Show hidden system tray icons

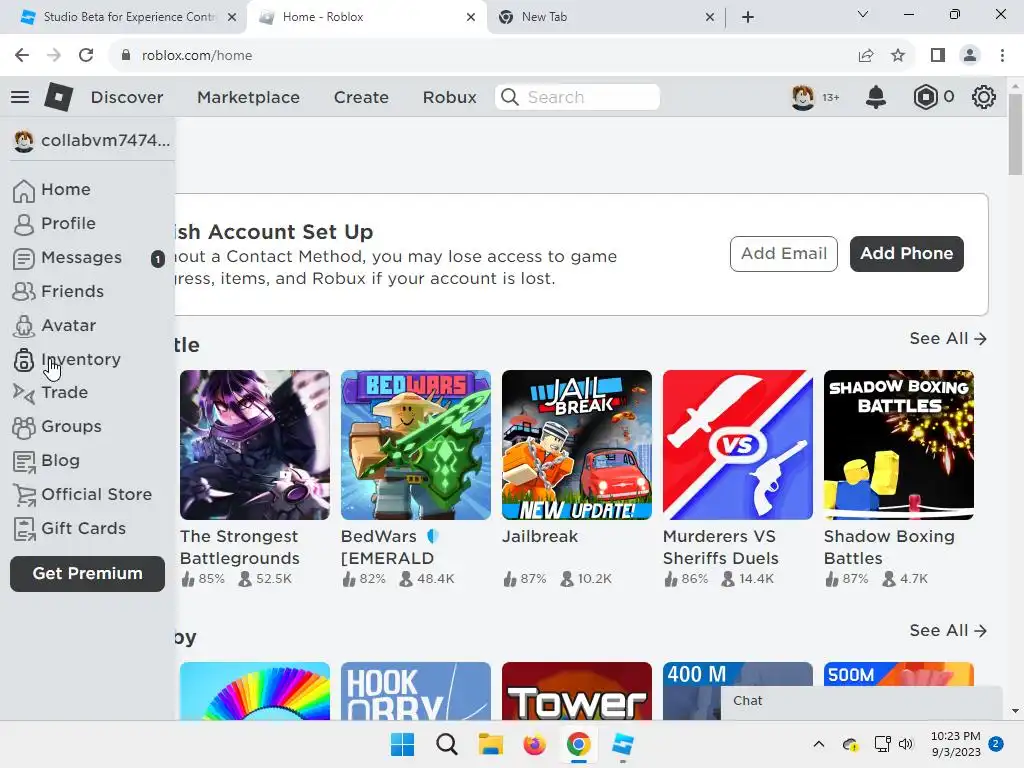[x=818, y=744]
